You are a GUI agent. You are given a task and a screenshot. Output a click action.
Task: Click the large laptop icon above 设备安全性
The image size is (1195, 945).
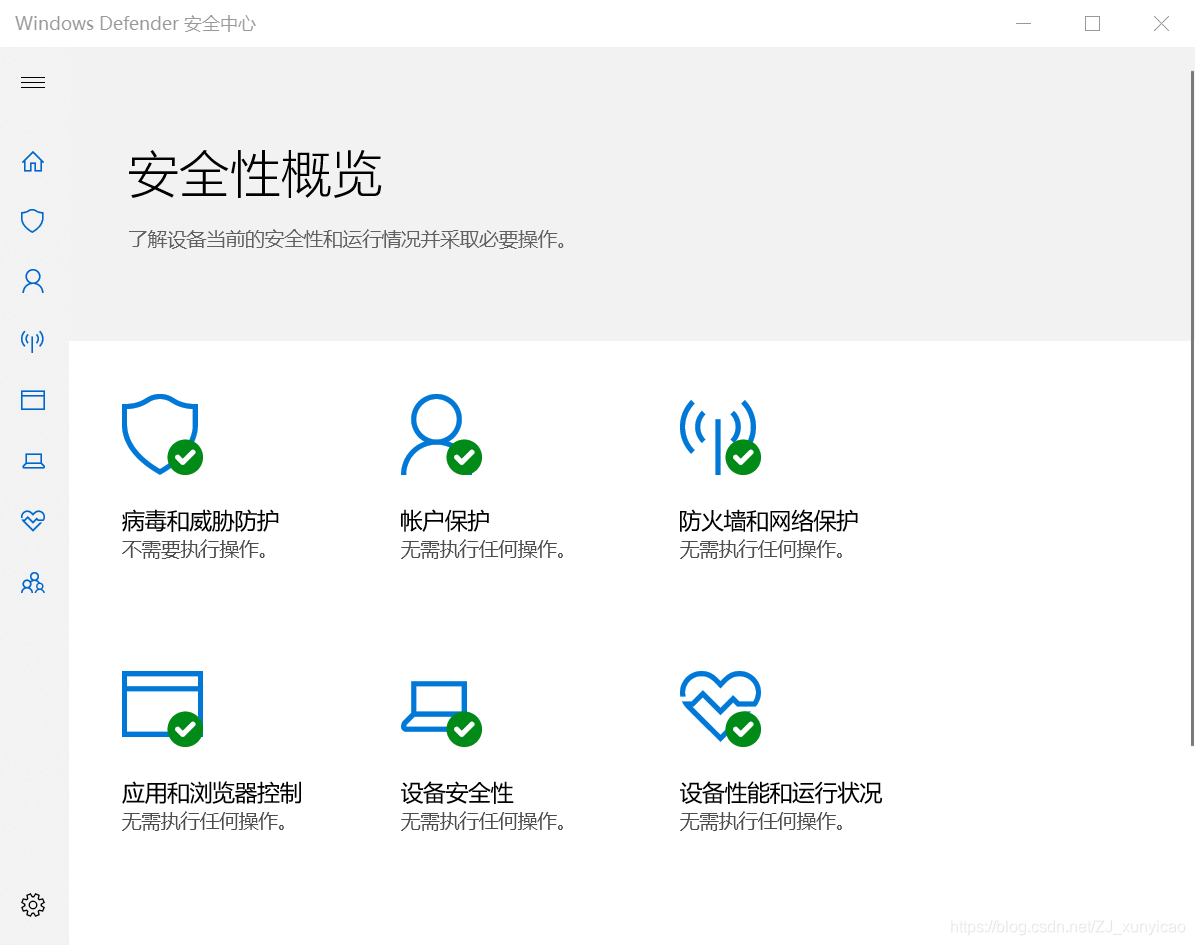coord(441,713)
